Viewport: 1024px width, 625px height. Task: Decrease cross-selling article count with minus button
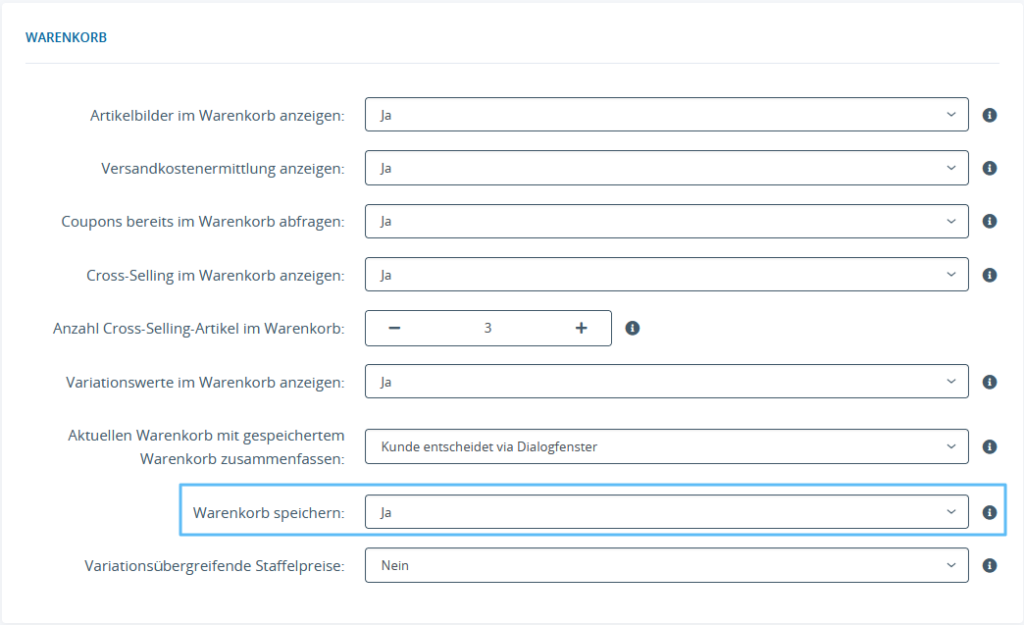click(395, 327)
